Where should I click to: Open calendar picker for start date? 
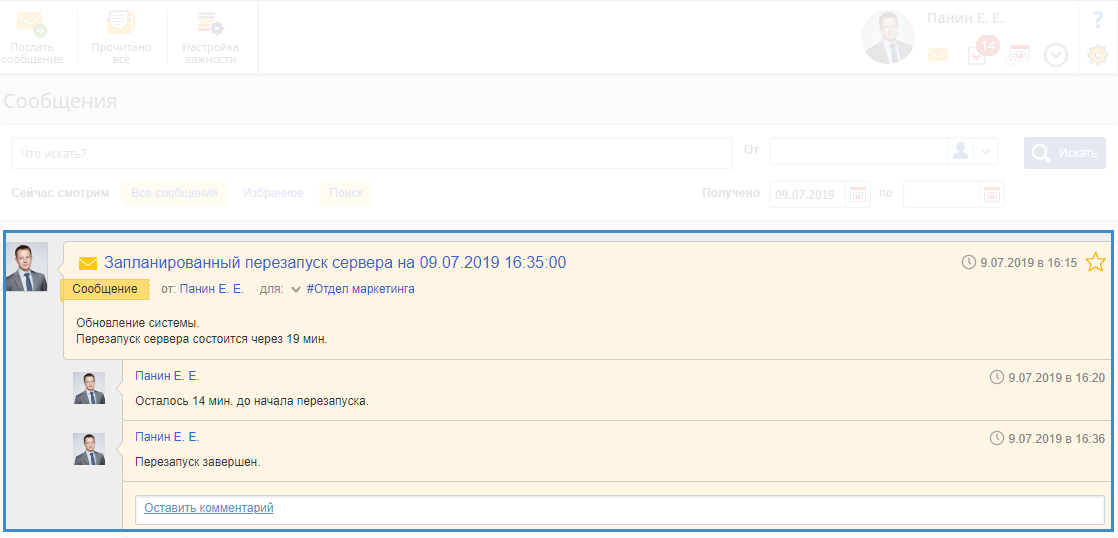[x=858, y=194]
